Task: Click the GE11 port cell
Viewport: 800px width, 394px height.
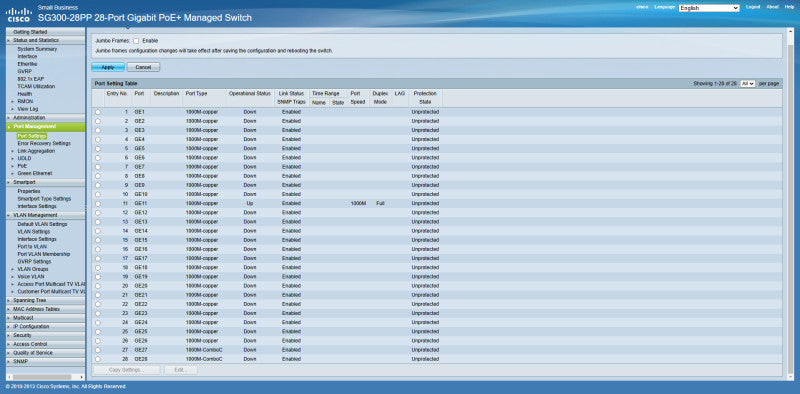Action: pyautogui.click(x=141, y=203)
